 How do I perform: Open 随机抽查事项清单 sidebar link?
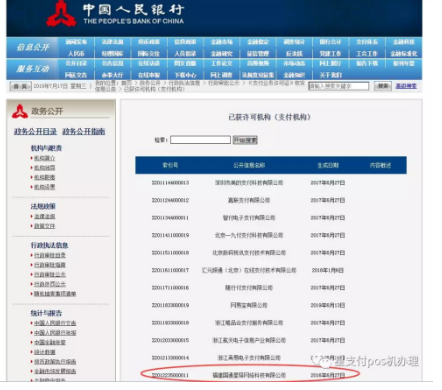click(x=55, y=294)
